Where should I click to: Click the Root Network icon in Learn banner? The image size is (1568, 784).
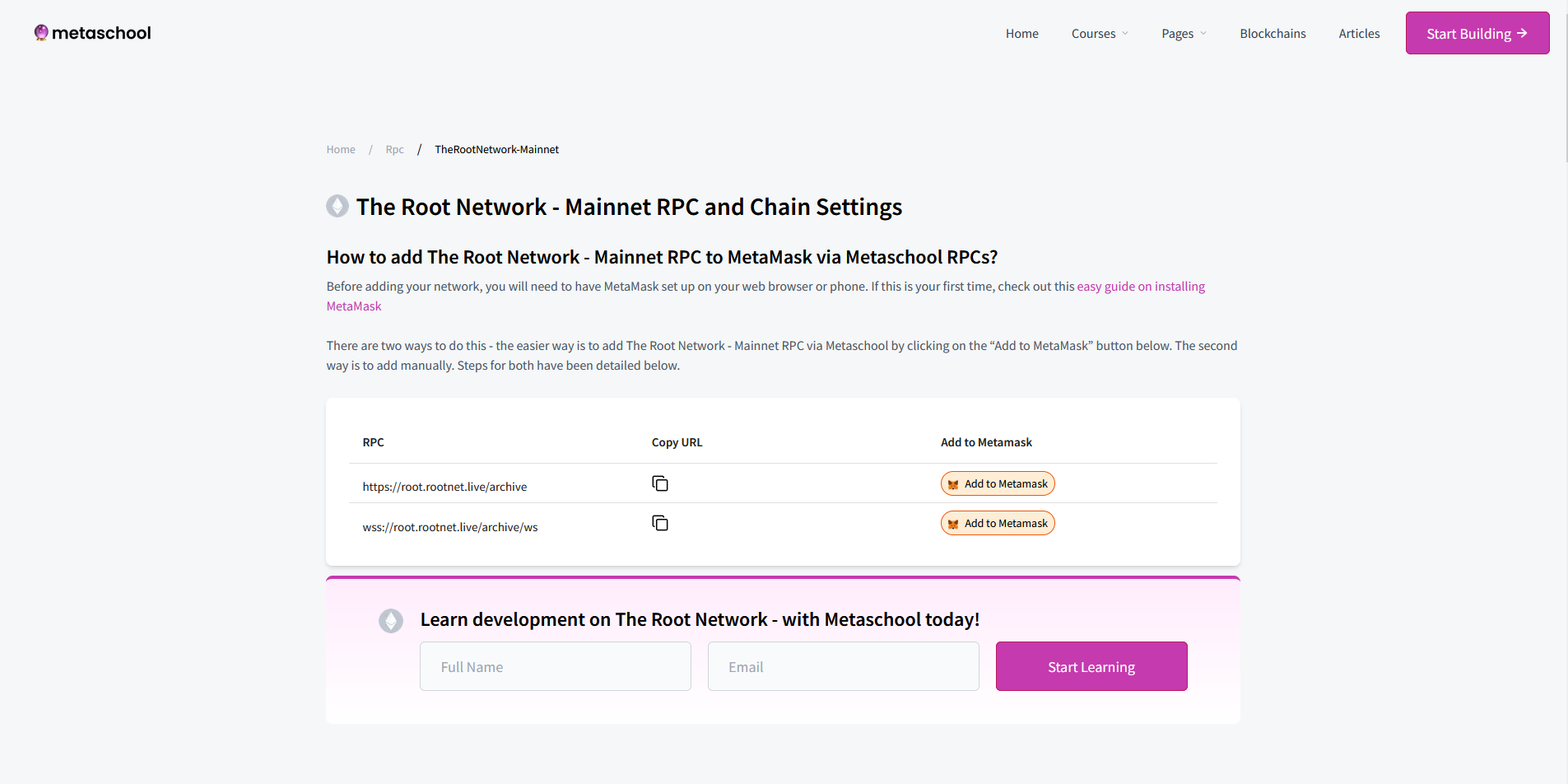coord(391,620)
